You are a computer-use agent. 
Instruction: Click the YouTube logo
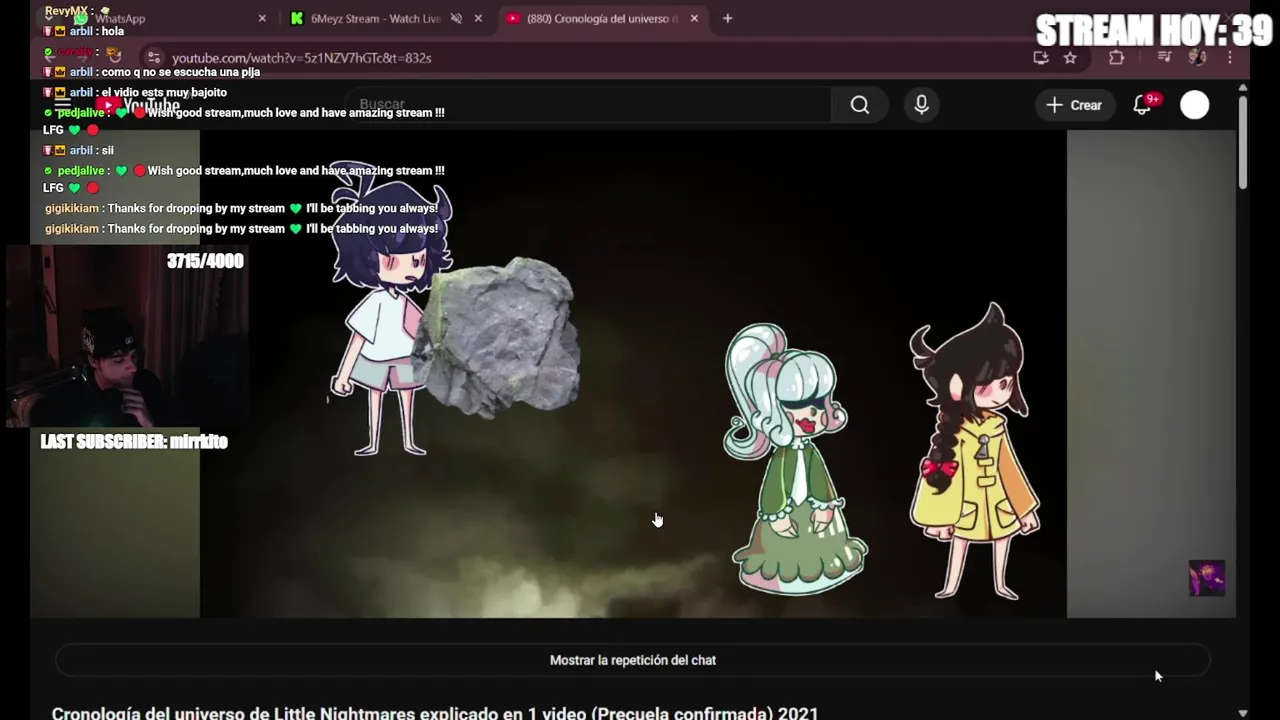pos(138,105)
